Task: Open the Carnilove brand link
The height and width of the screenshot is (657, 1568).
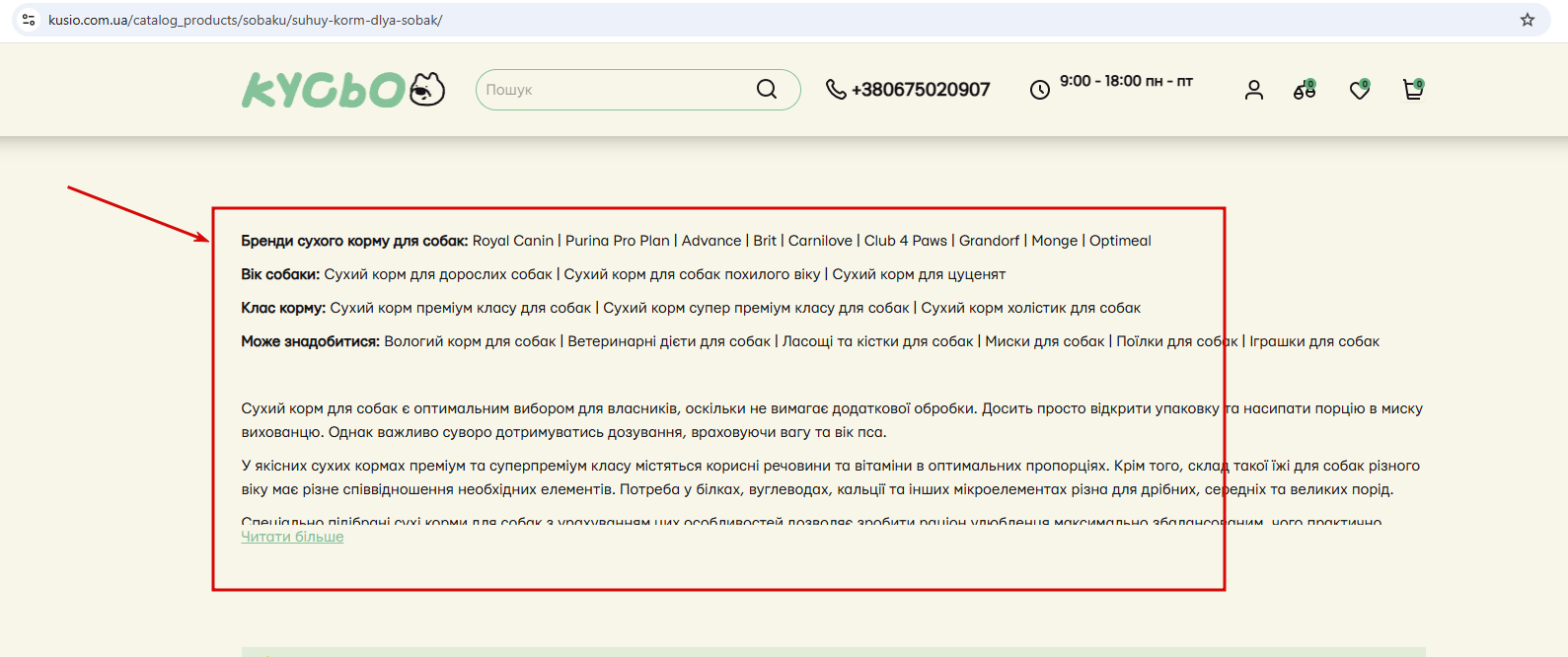Action: 820,241
